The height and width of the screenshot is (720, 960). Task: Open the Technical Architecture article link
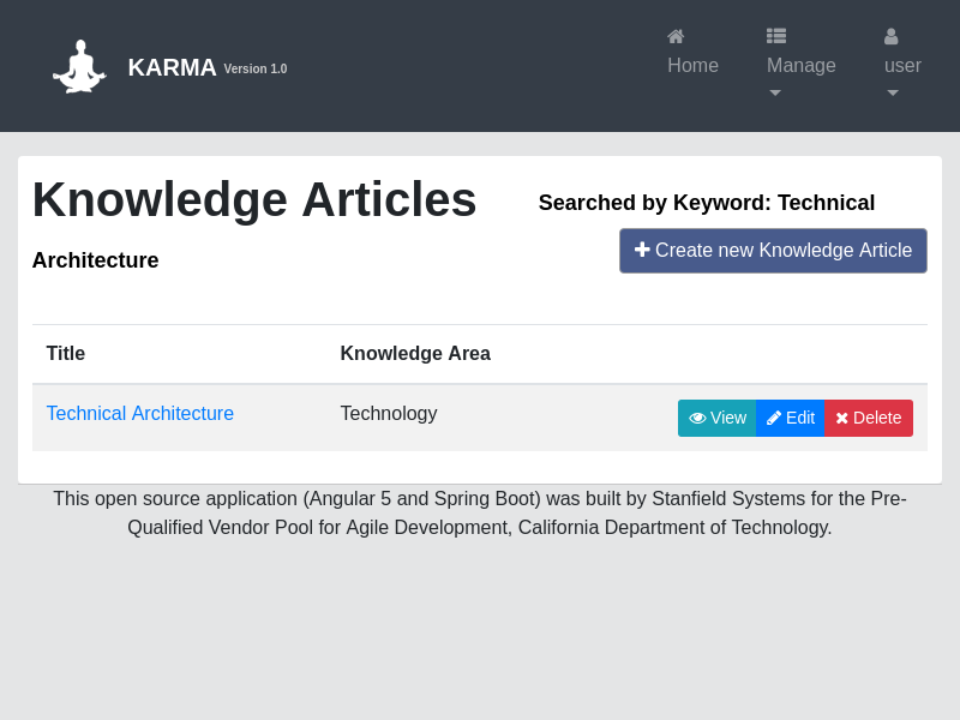pyautogui.click(x=140, y=413)
